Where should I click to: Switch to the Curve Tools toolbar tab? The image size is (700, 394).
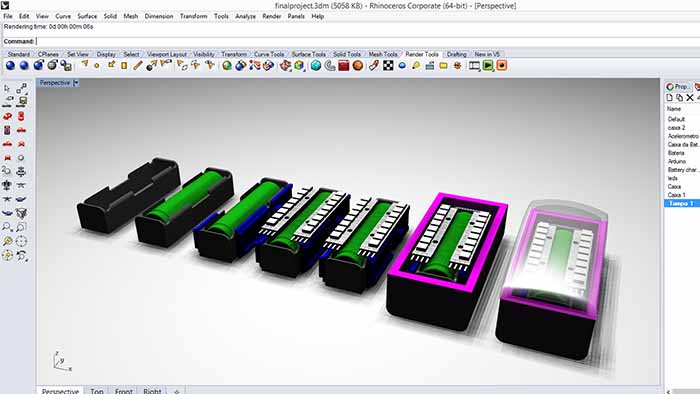[x=269, y=54]
